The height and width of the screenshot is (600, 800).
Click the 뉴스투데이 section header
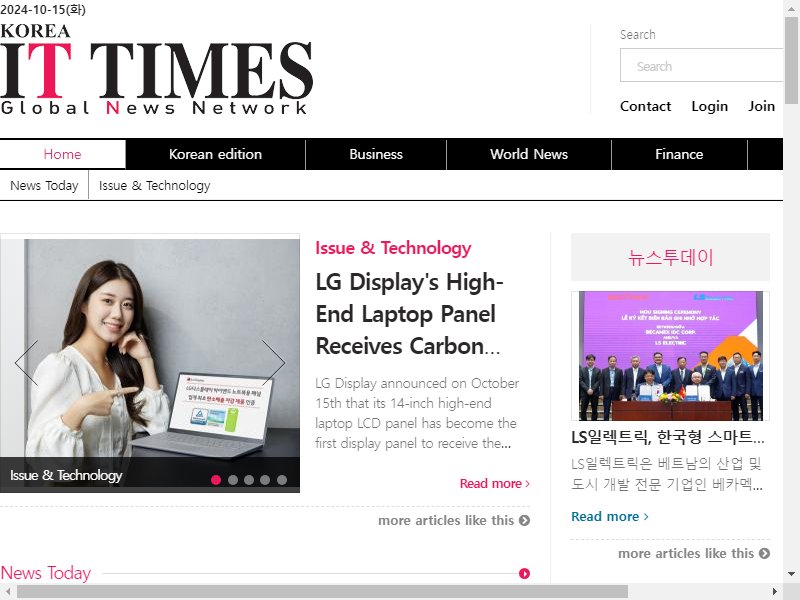[x=670, y=257]
